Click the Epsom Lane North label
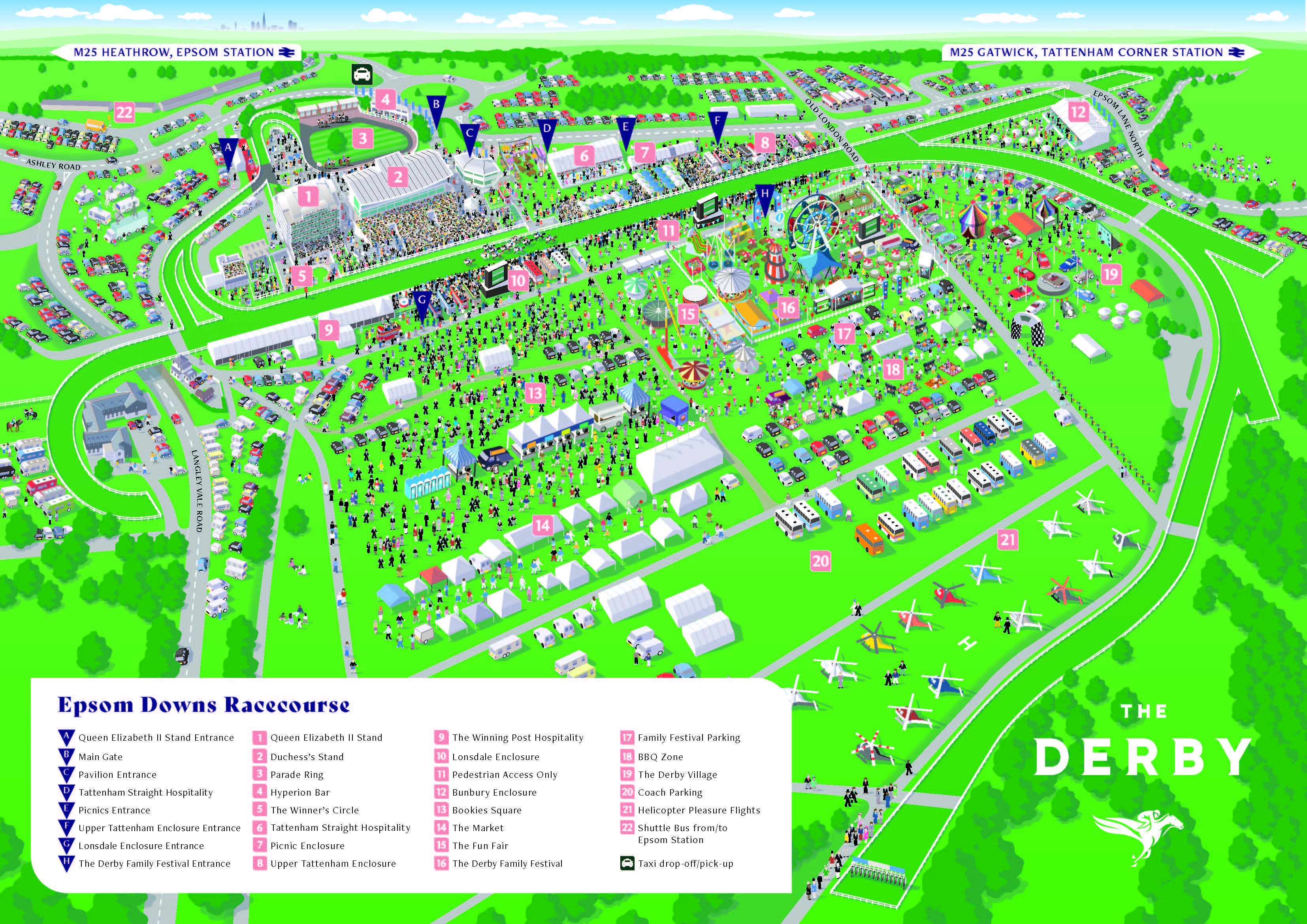The height and width of the screenshot is (924, 1307). tap(1118, 123)
